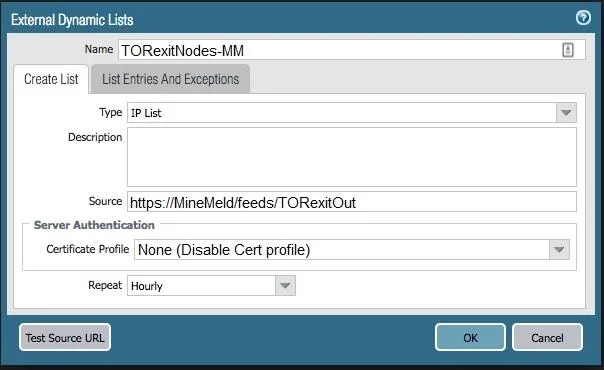The width and height of the screenshot is (604, 370).
Task: Open the help icon in title bar
Action: pos(583,18)
